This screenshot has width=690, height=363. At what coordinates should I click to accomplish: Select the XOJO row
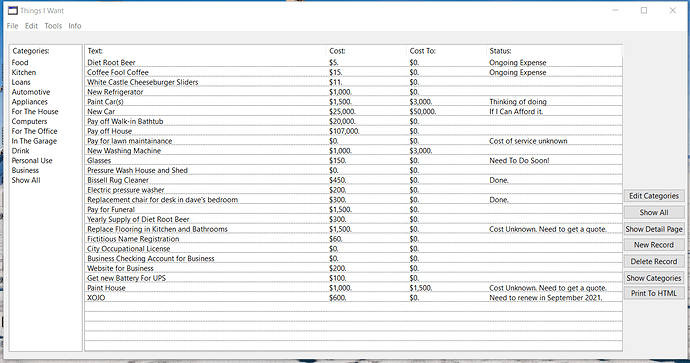click(x=353, y=298)
